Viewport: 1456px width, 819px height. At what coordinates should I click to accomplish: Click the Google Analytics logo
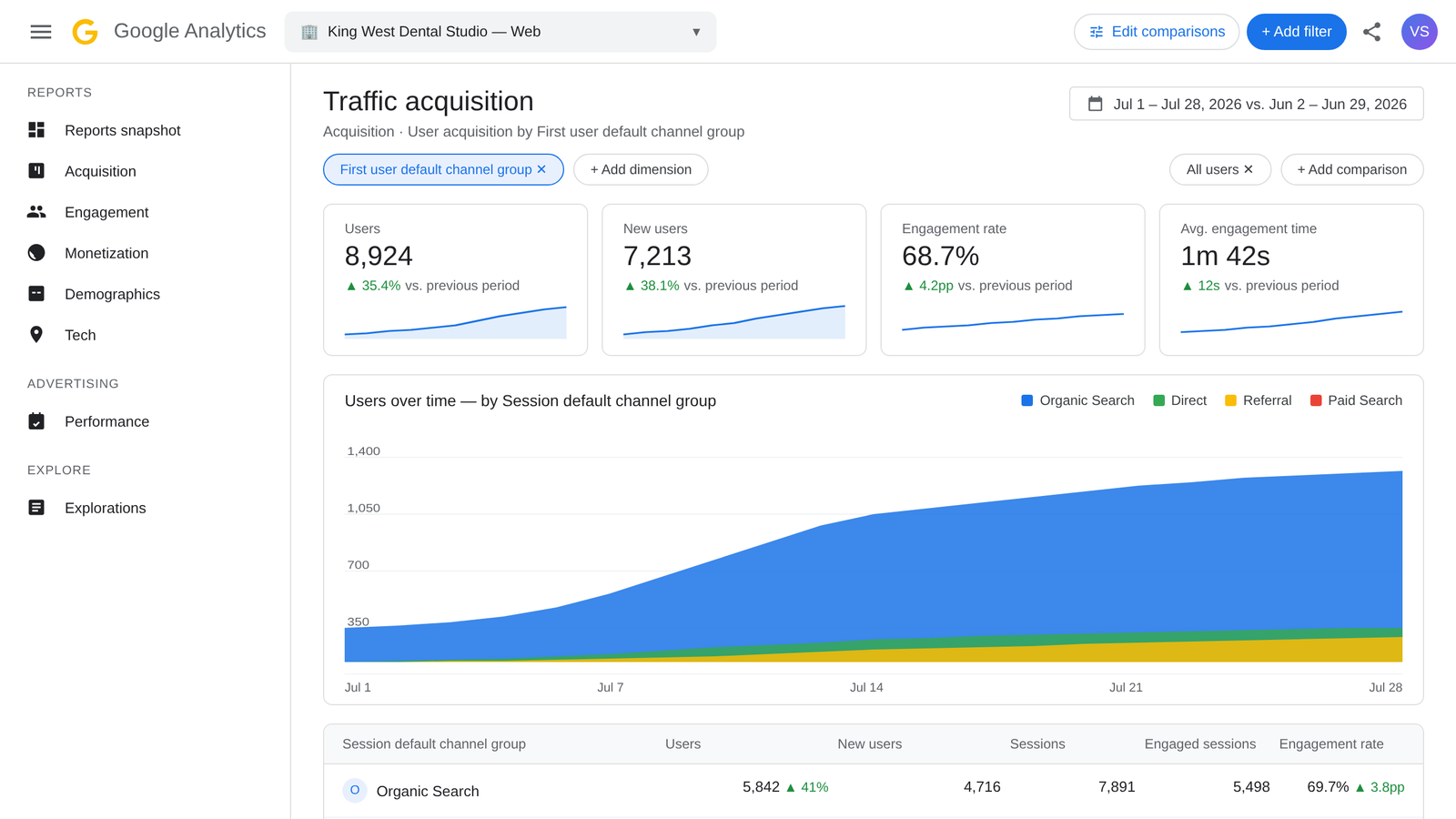[86, 32]
